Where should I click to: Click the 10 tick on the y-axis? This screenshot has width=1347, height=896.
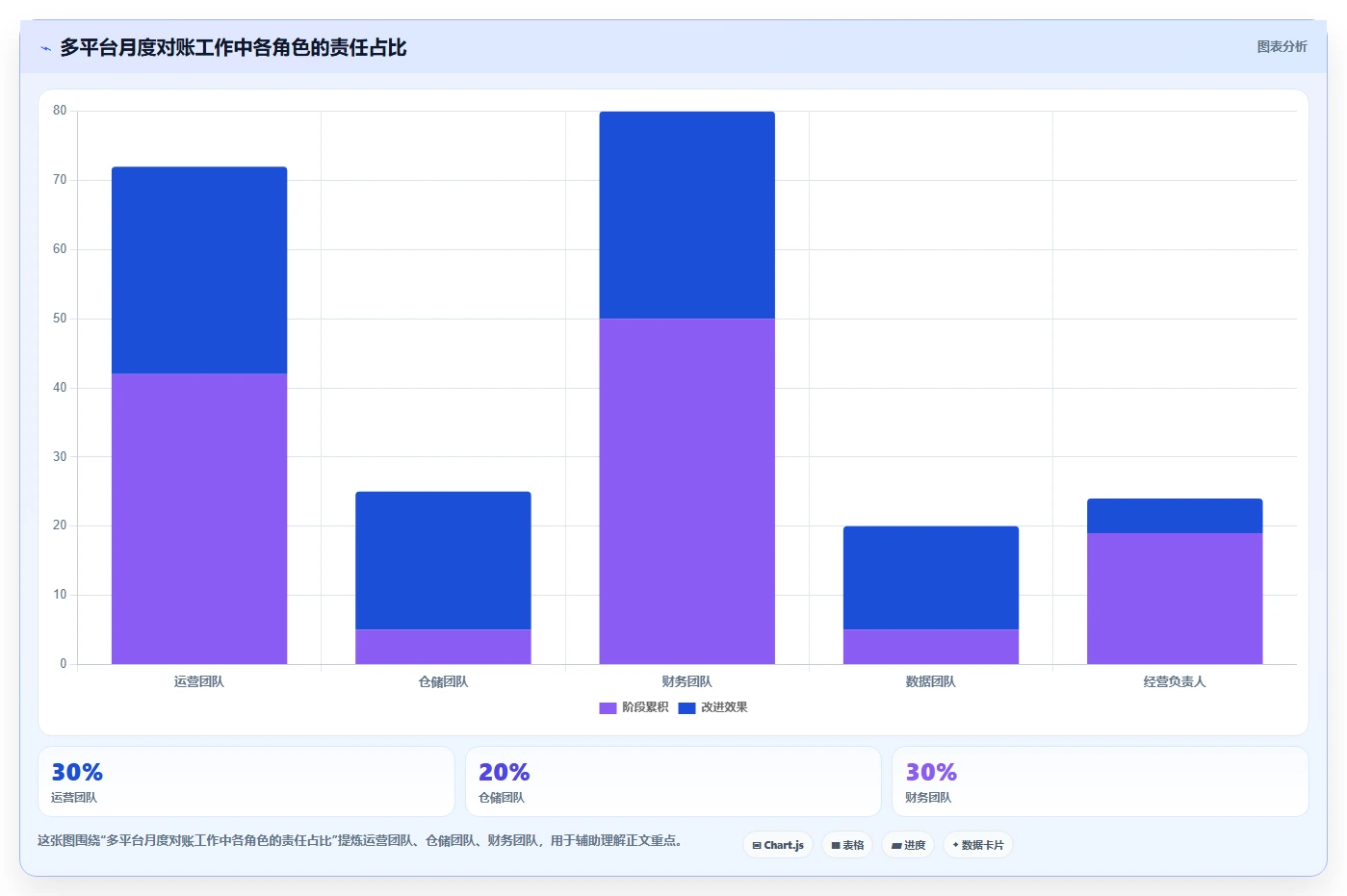[60, 595]
